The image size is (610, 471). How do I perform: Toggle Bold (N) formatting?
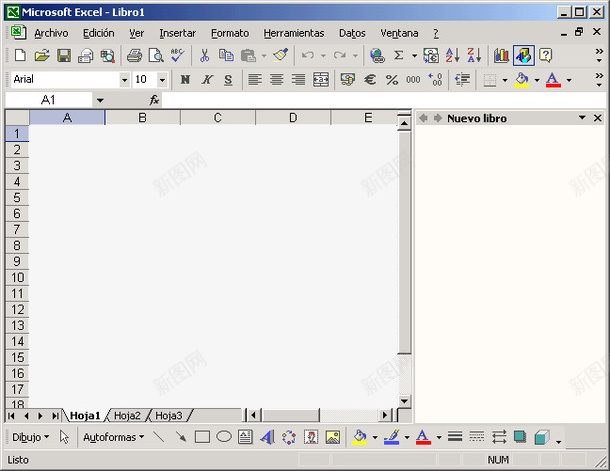click(185, 80)
